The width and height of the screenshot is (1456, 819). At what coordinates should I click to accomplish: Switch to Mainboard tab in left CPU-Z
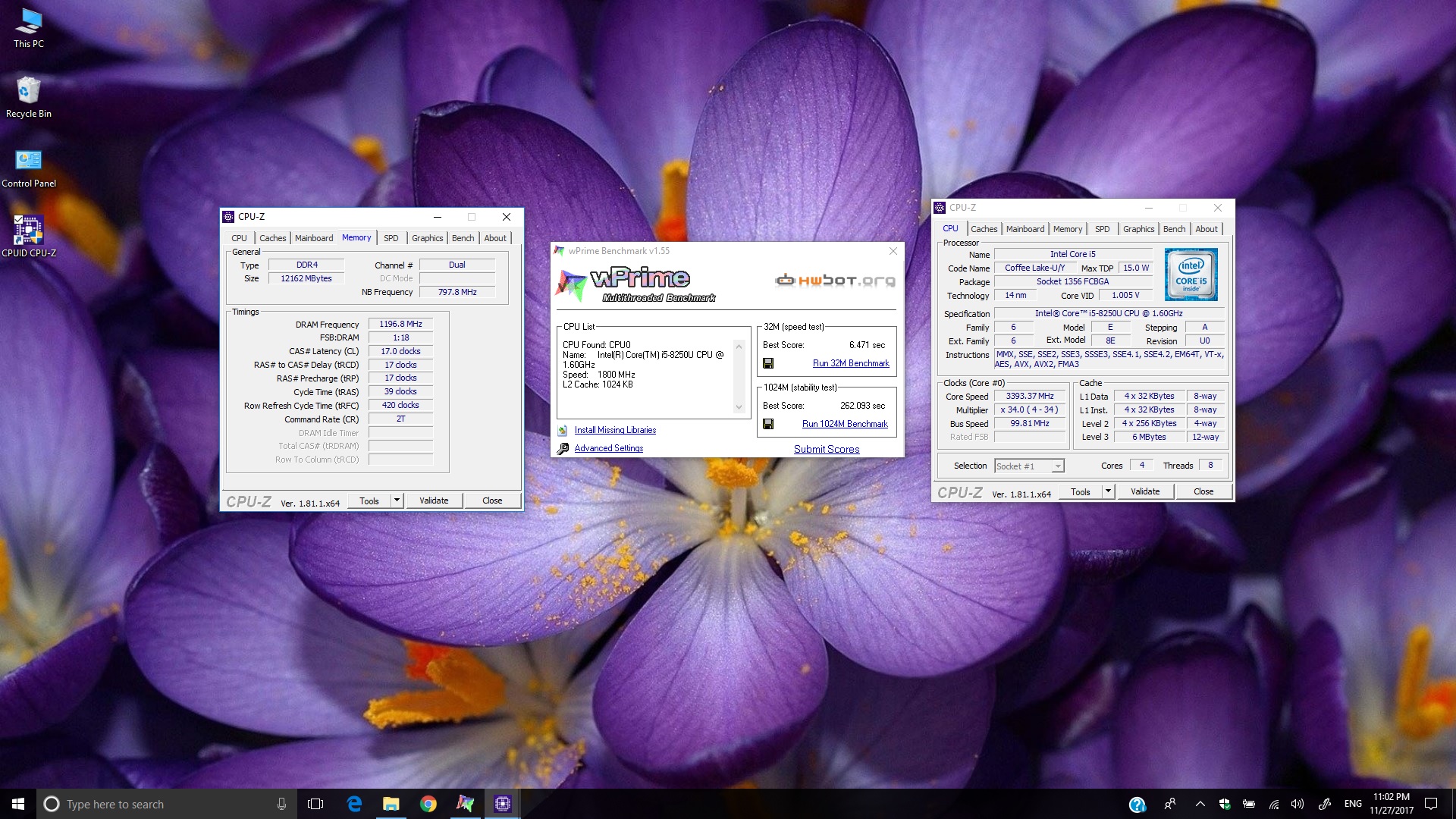click(x=314, y=238)
